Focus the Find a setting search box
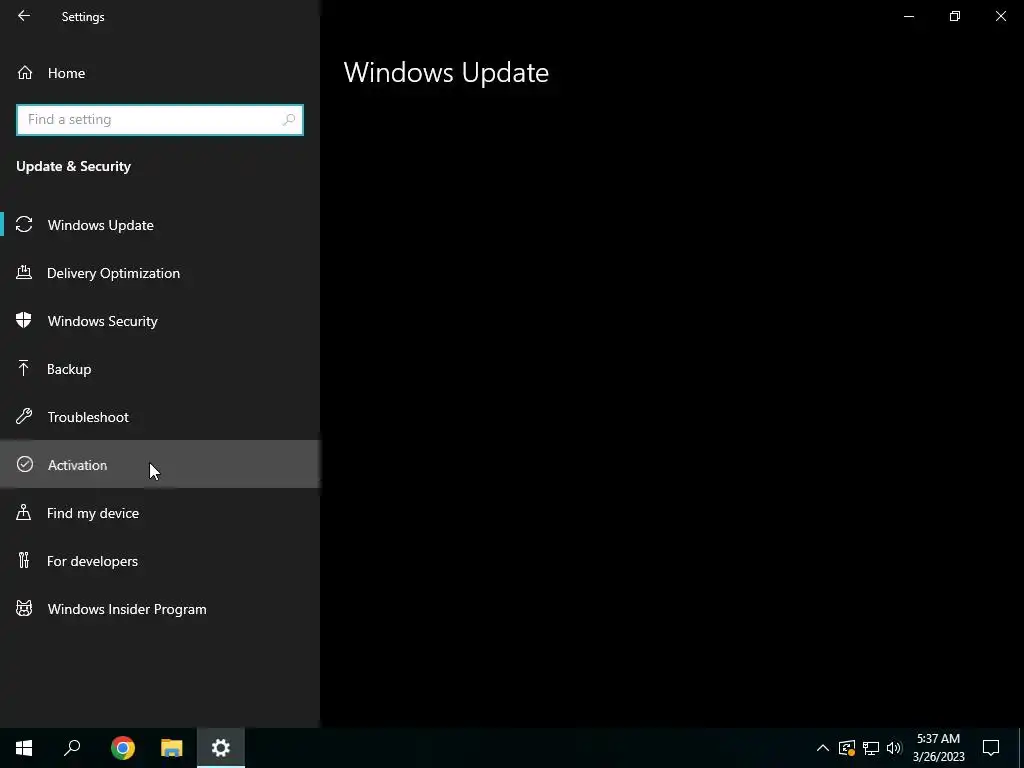Viewport: 1024px width, 768px height. [x=160, y=120]
